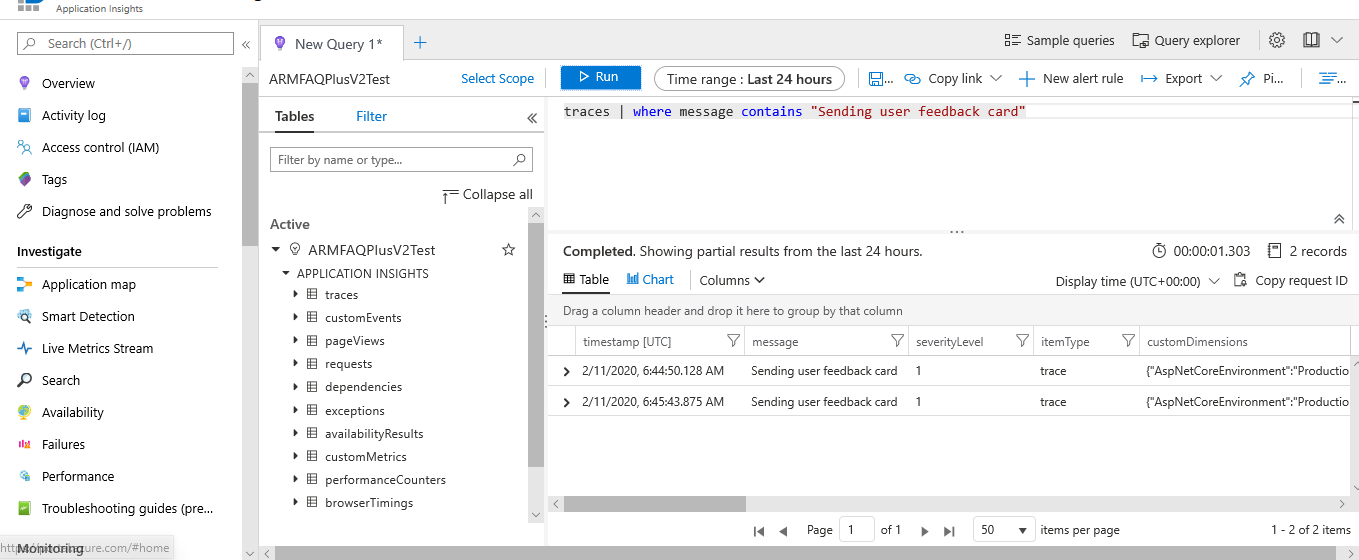Add a new query tab
The image size is (1359, 560).
(x=420, y=42)
